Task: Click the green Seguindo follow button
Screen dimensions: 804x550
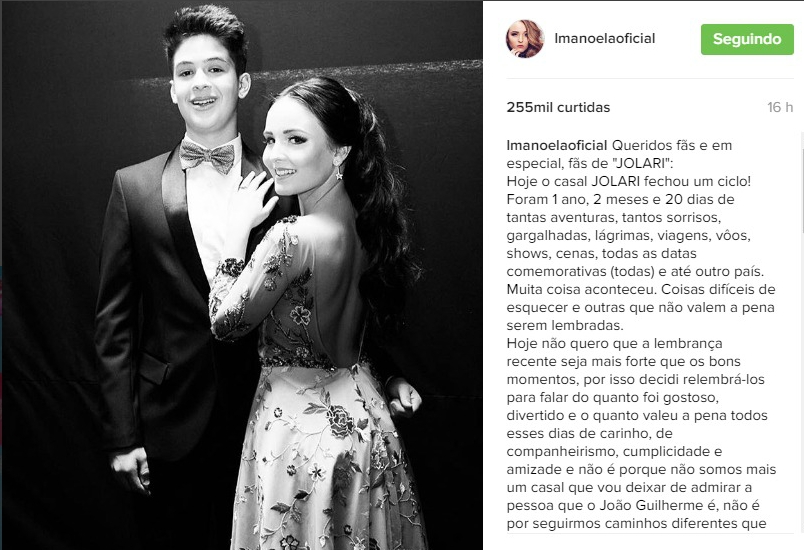Action: pyautogui.click(x=747, y=39)
